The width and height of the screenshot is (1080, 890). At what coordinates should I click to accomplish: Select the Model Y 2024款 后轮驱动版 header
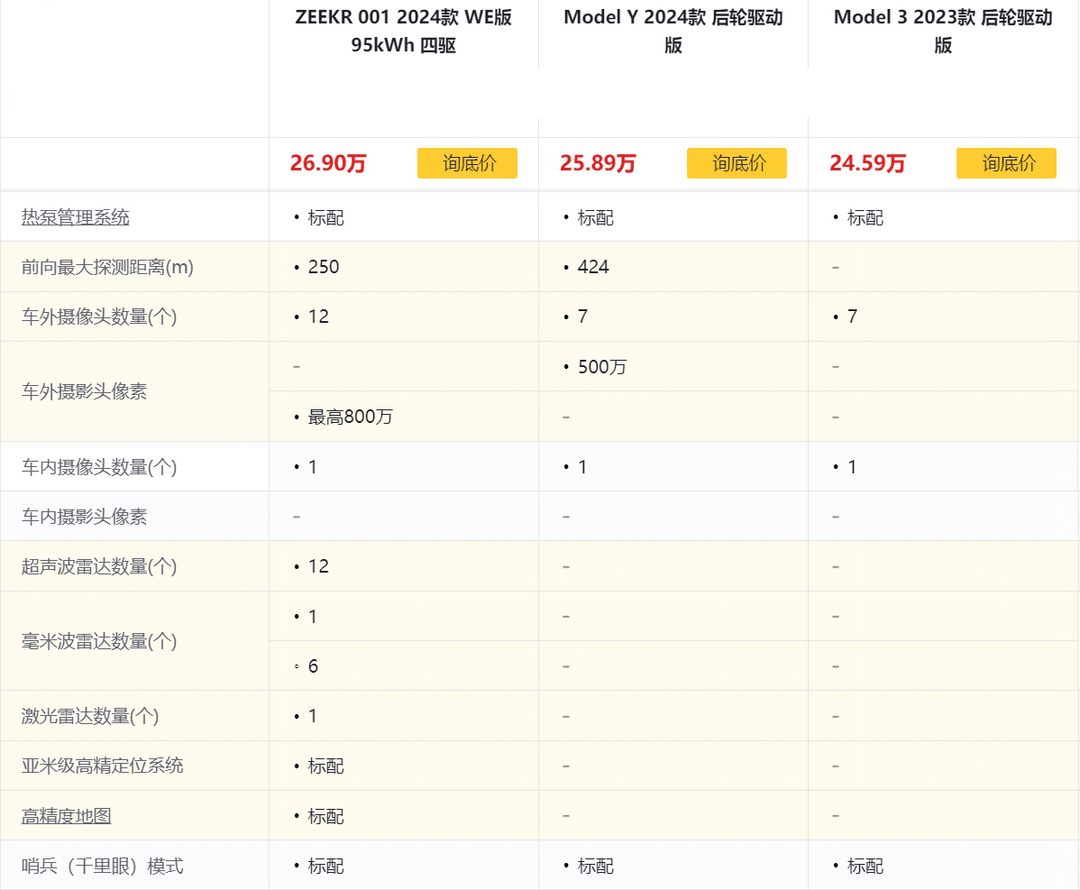pyautogui.click(x=673, y=31)
